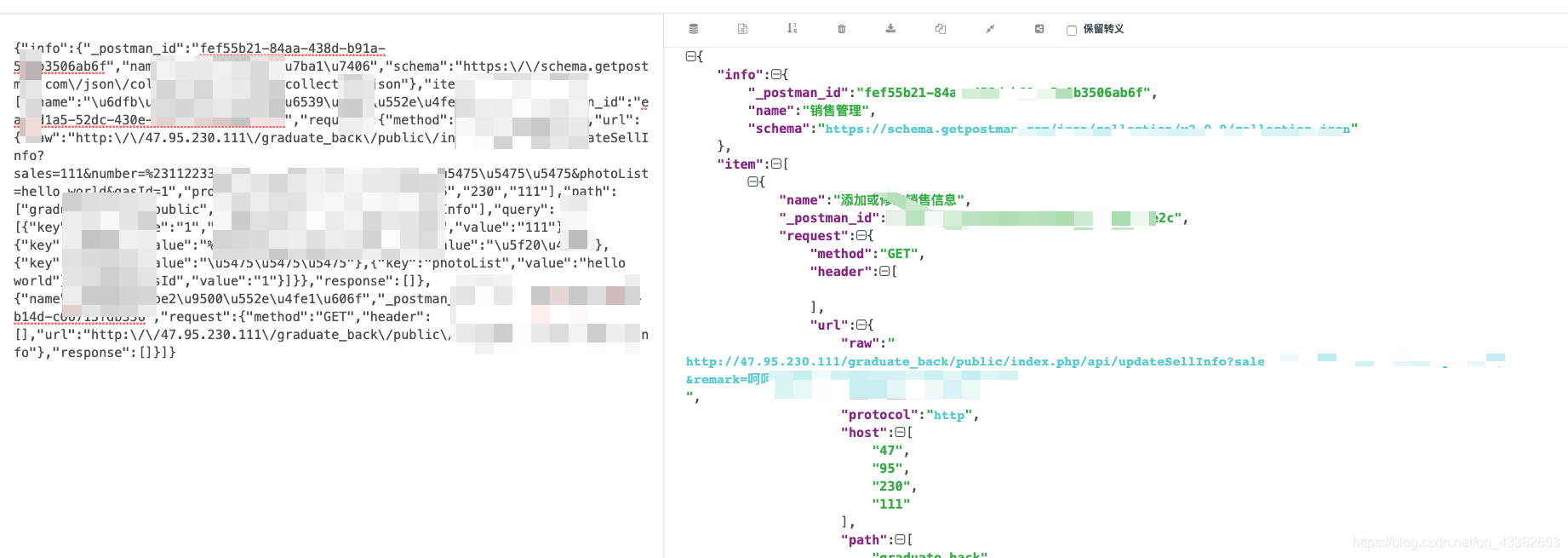The image size is (1568, 558).
Task: Click the "schema" key label
Action: click(x=779, y=129)
